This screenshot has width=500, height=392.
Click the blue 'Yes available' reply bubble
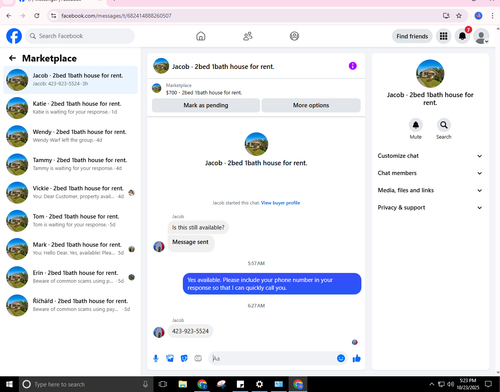coord(272,284)
